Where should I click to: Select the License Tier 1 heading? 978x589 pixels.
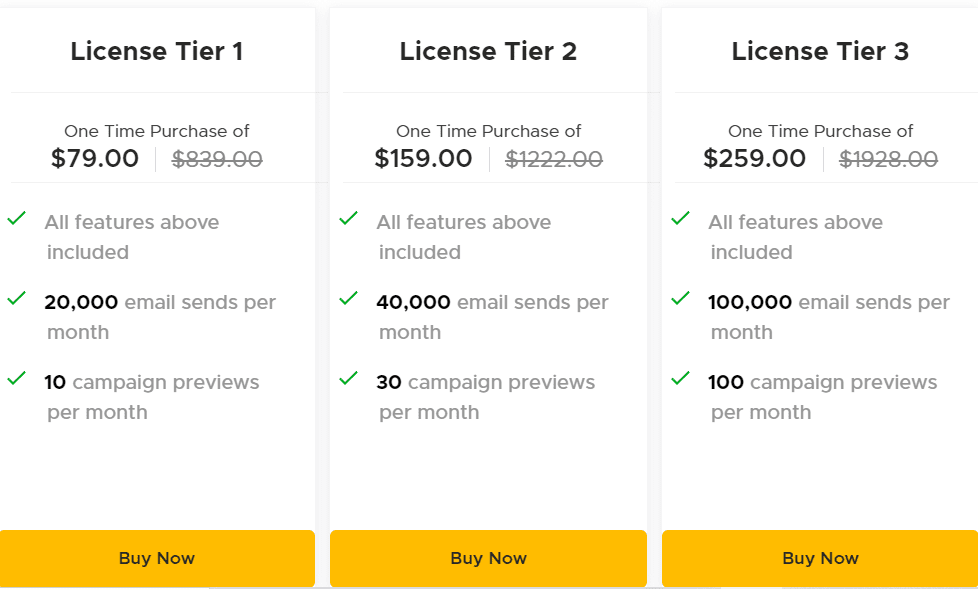157,51
